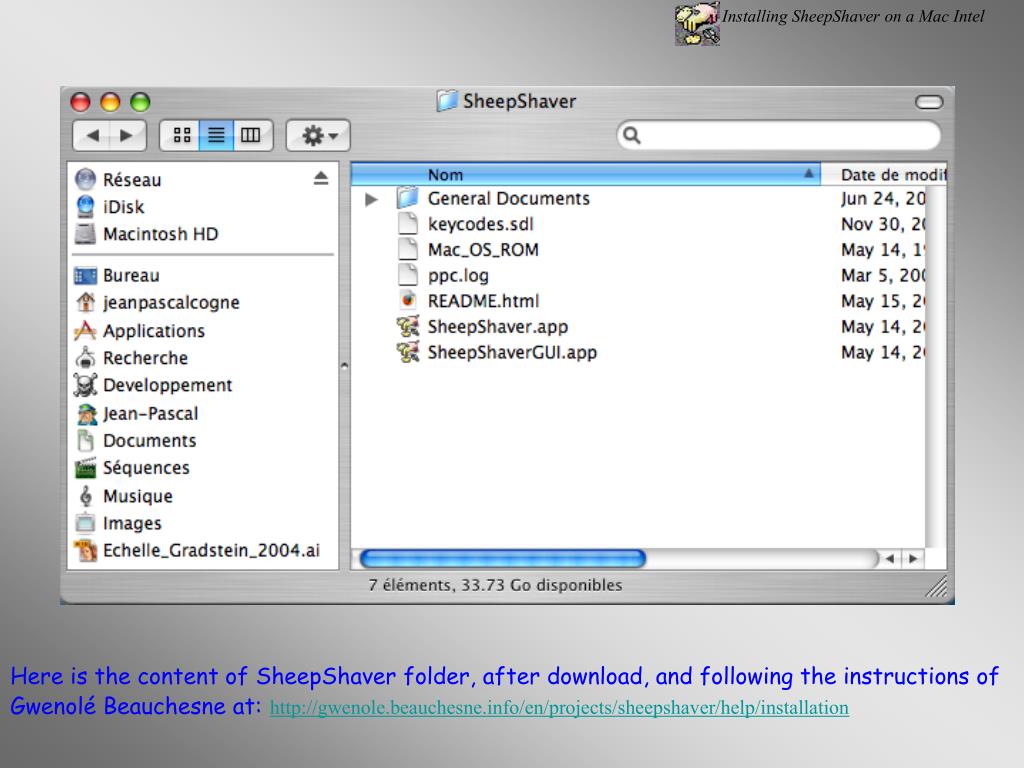Toggle toolbar with the pill button
This screenshot has width=1024, height=768.
(x=929, y=102)
